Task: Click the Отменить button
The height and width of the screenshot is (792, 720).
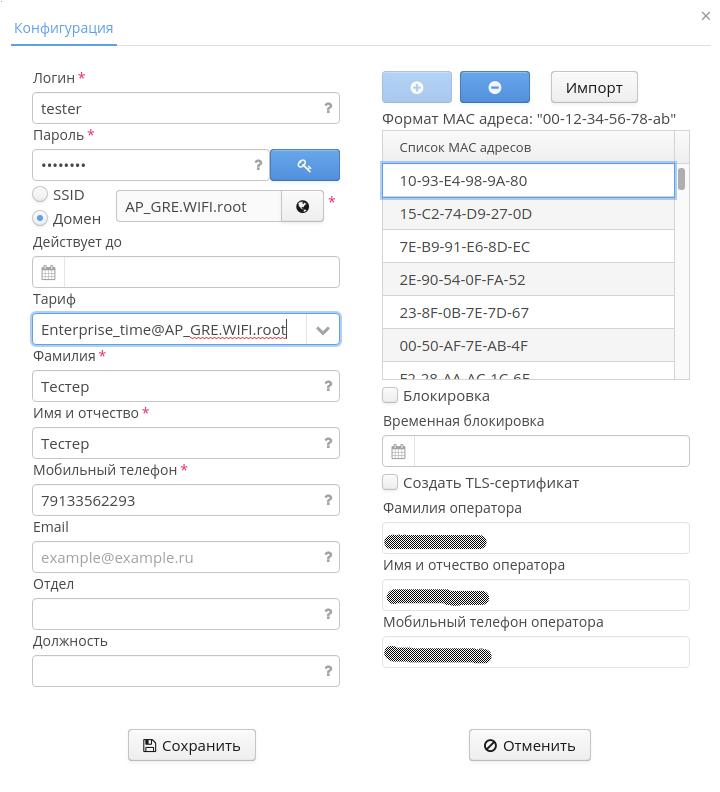Action: click(529, 745)
